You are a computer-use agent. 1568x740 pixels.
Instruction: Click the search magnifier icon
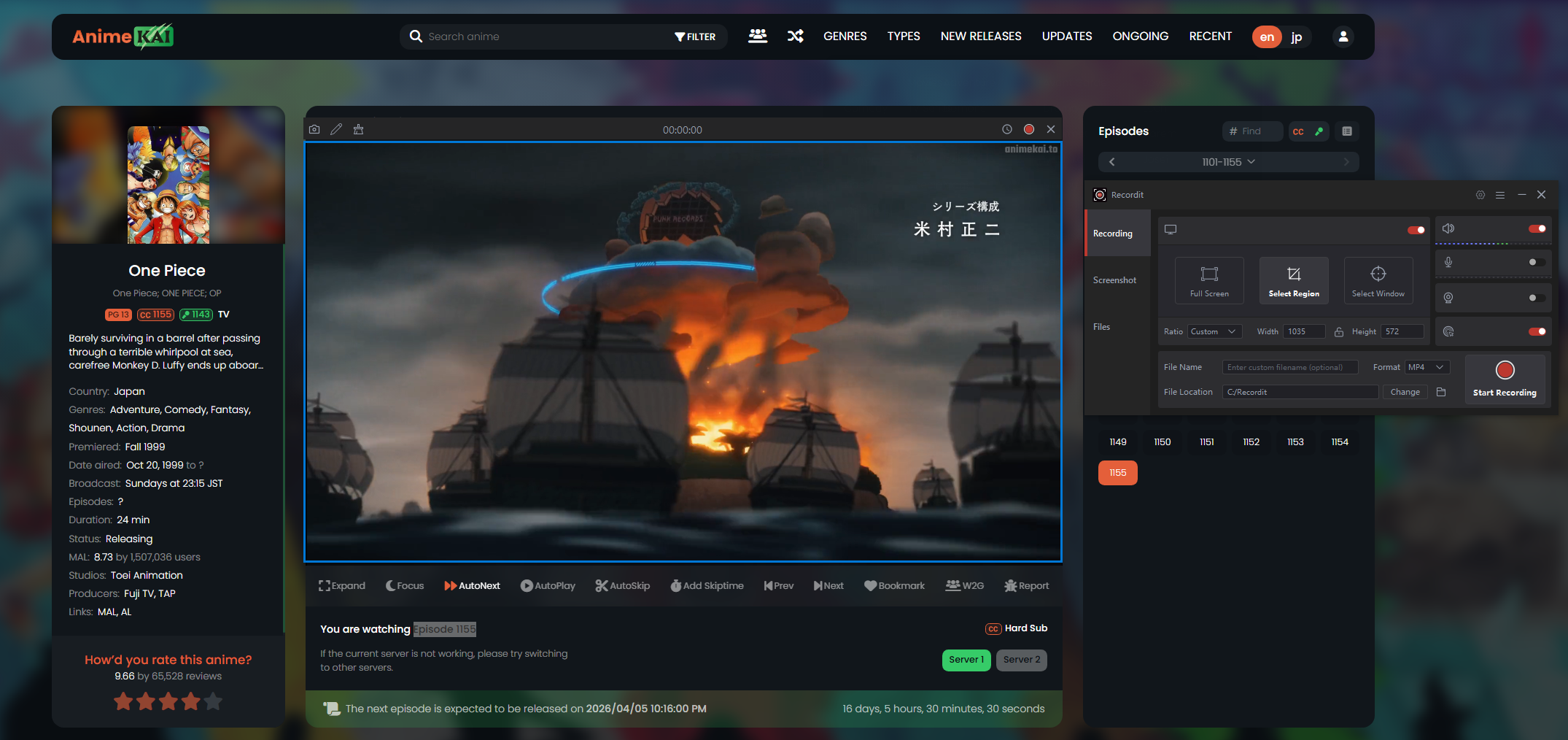pos(416,36)
